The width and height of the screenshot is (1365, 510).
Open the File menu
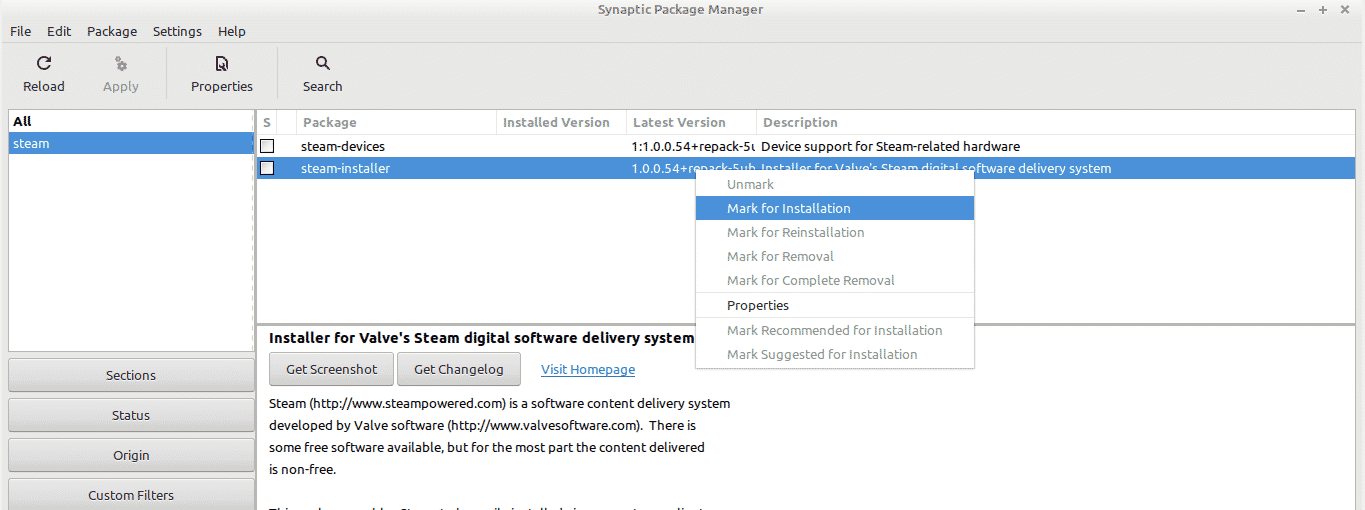20,31
